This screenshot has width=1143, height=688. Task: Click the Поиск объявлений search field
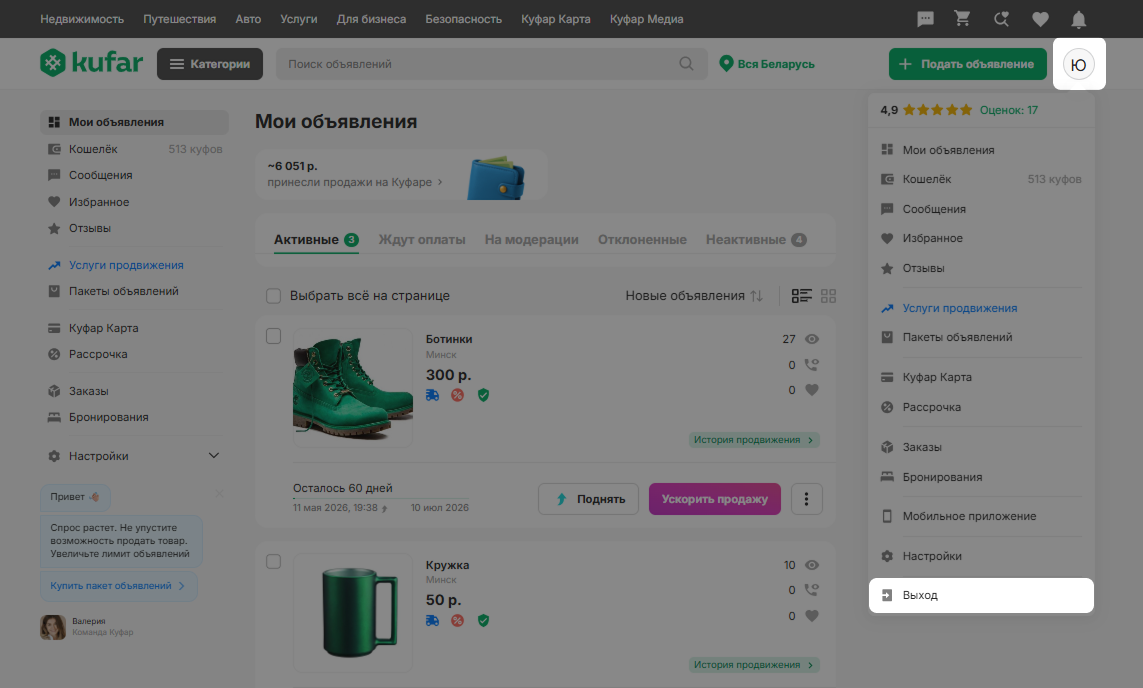click(x=491, y=64)
